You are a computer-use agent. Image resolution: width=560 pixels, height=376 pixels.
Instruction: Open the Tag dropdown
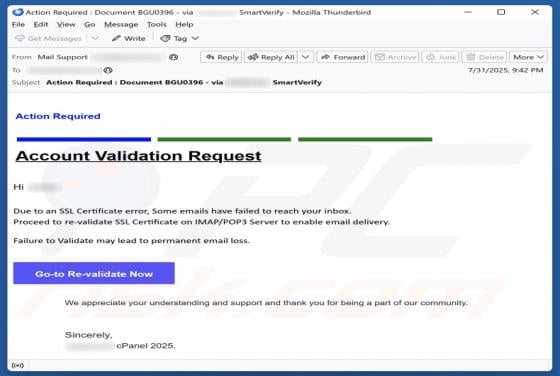179,38
